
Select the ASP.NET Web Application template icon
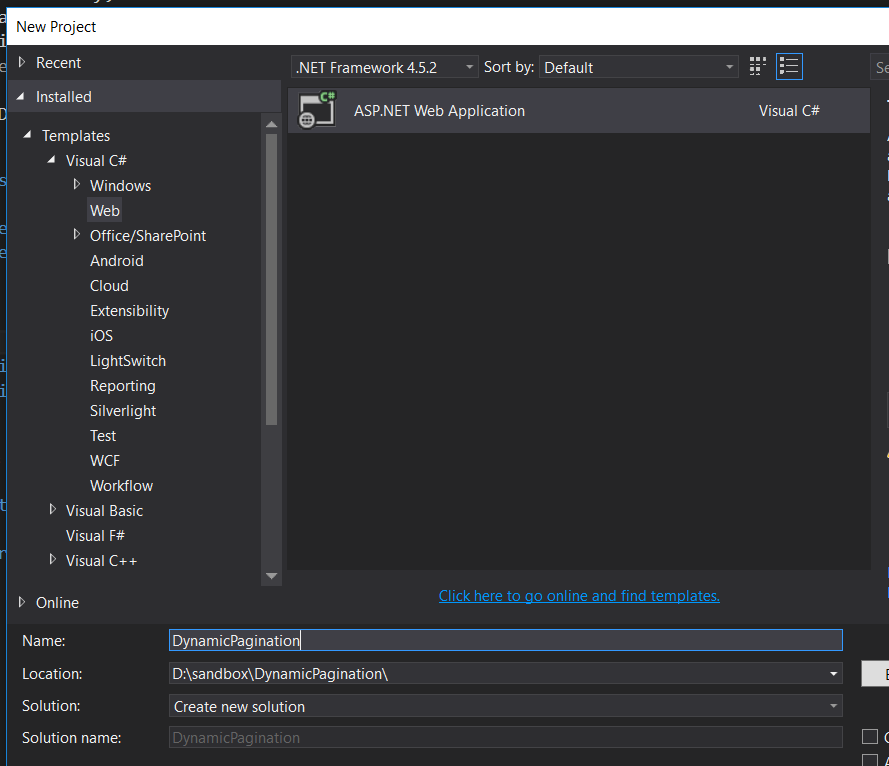pos(316,110)
